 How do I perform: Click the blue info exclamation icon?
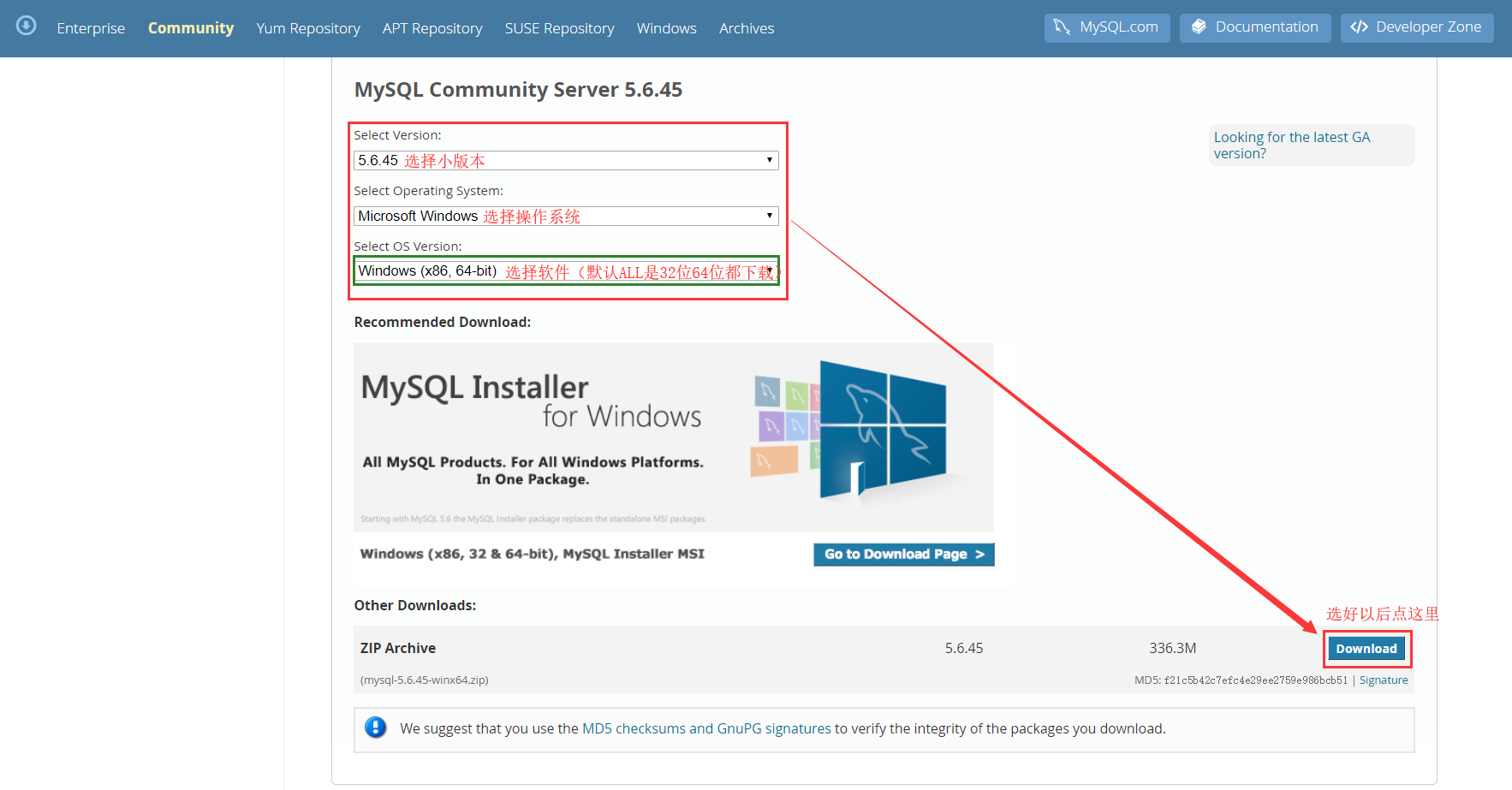pyautogui.click(x=375, y=728)
